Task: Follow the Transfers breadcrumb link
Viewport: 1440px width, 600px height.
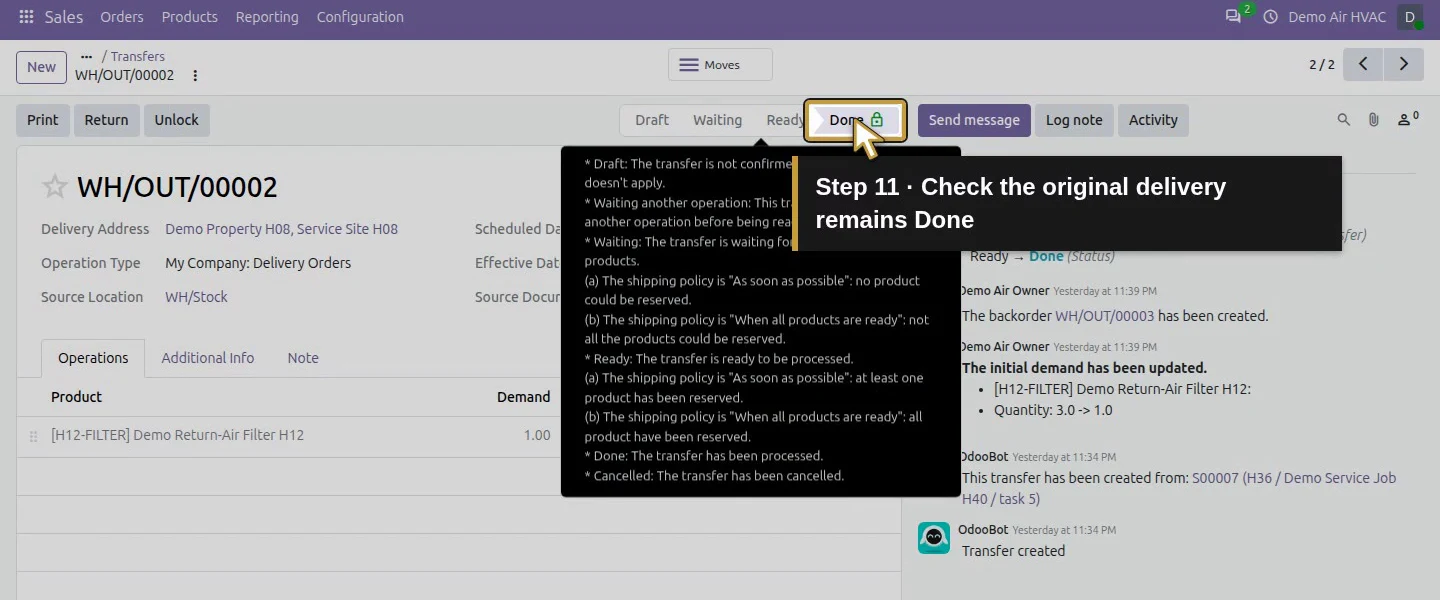Action: coord(138,57)
